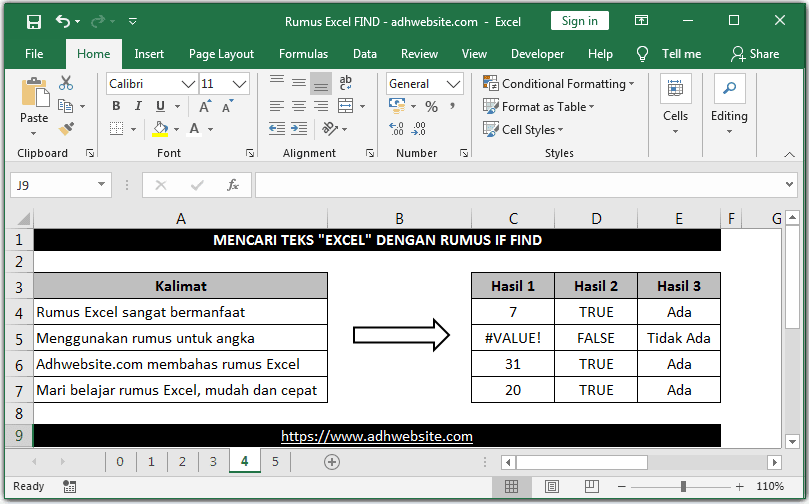This screenshot has width=809, height=504.
Task: Apply middle align to cell
Action: pyautogui.click(x=299, y=83)
